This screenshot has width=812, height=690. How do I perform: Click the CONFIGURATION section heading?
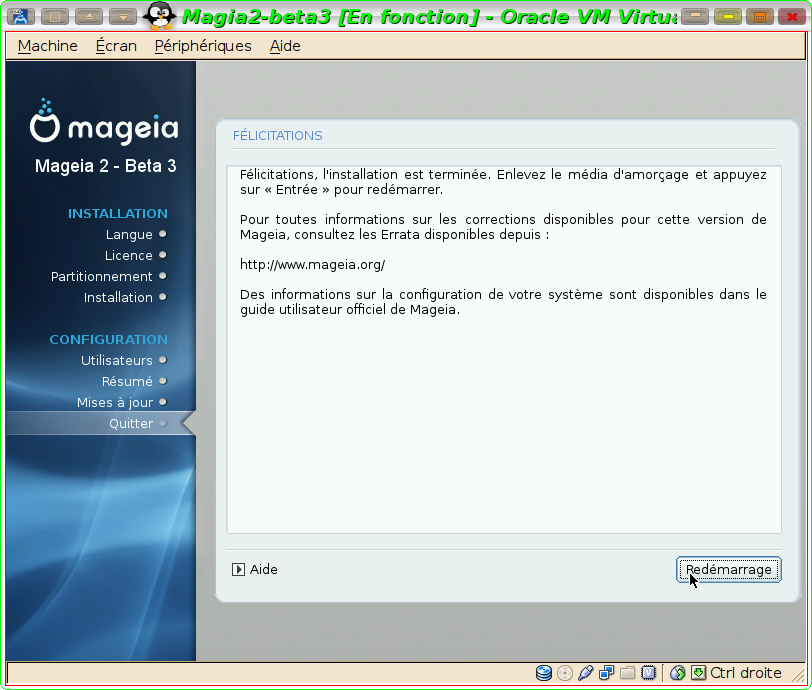pyautogui.click(x=109, y=339)
